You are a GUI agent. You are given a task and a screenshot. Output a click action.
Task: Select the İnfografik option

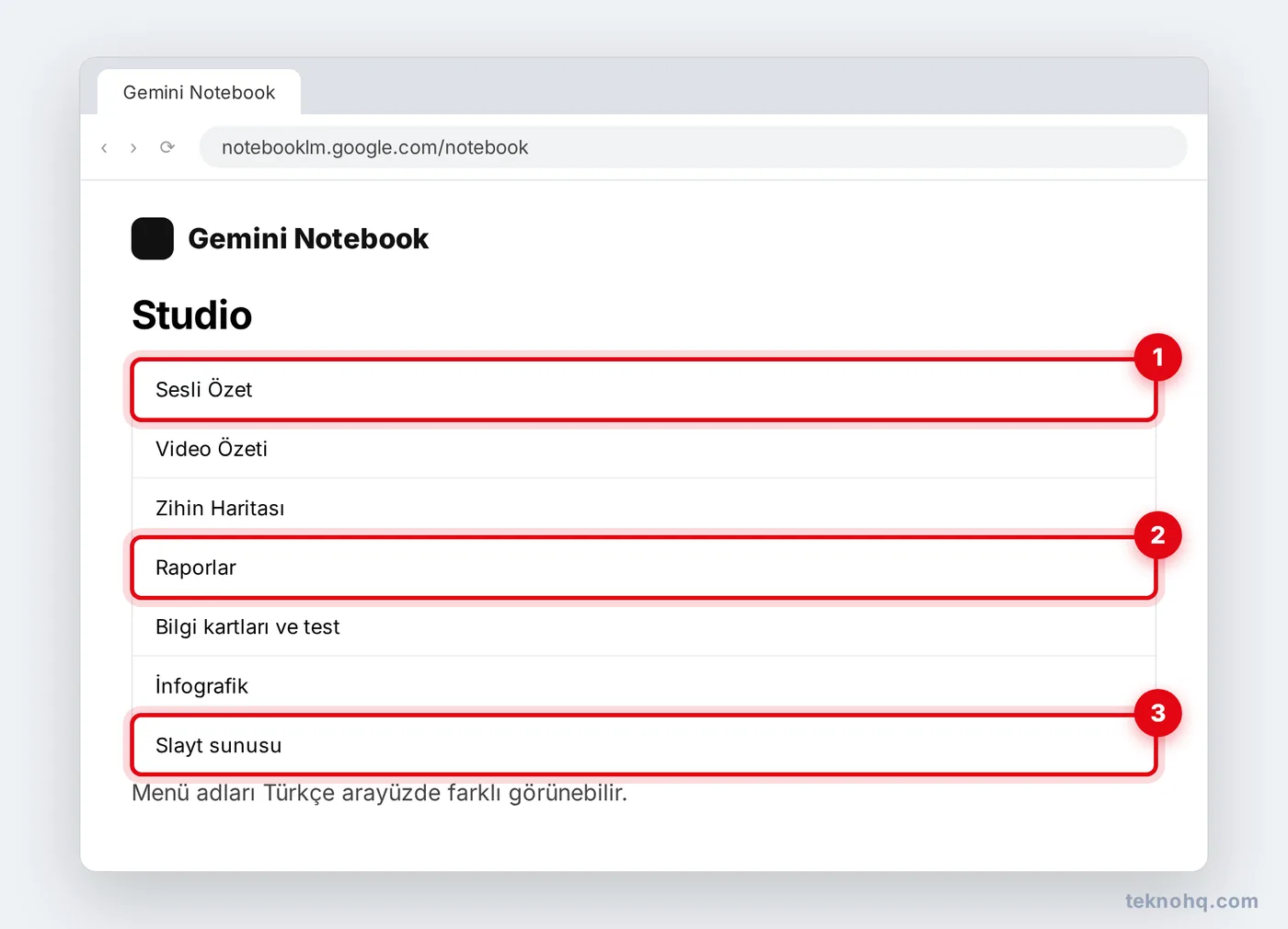coord(644,686)
